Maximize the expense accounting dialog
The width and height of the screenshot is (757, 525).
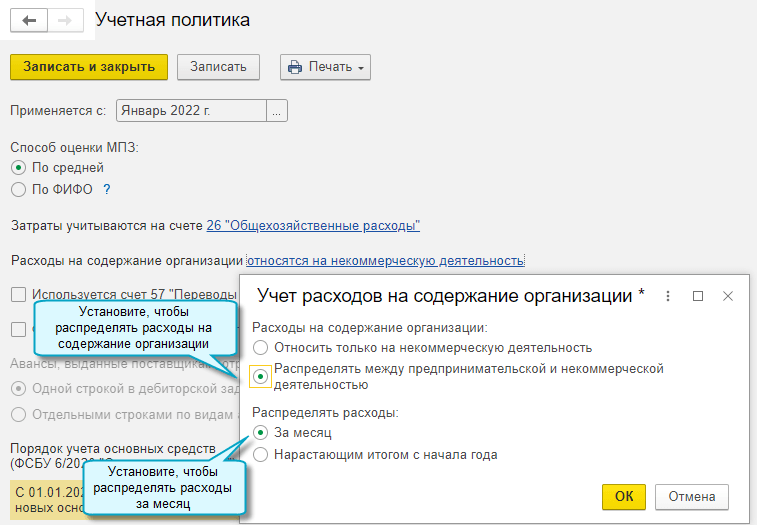click(698, 296)
